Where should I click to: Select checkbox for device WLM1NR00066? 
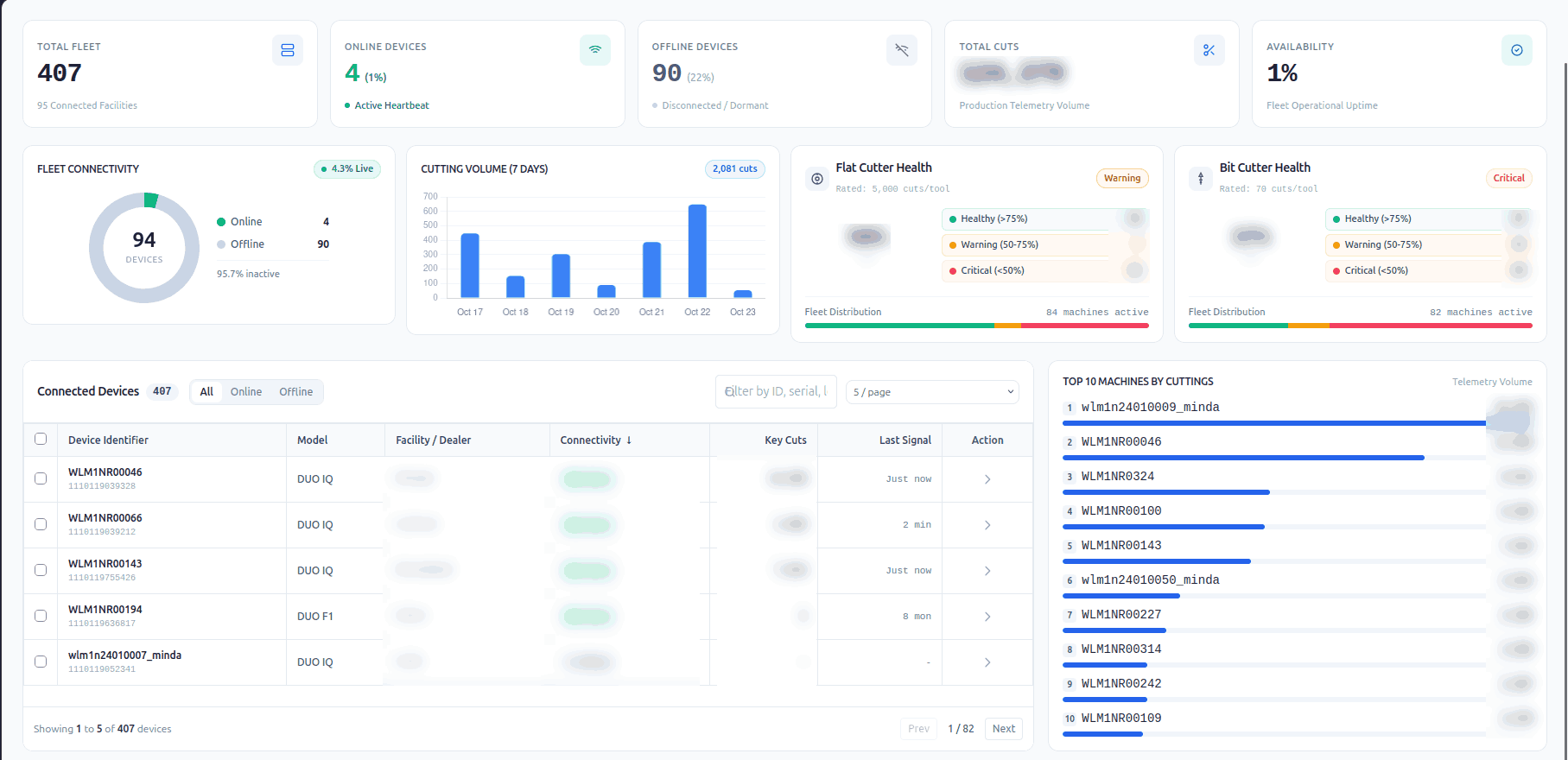click(x=41, y=524)
